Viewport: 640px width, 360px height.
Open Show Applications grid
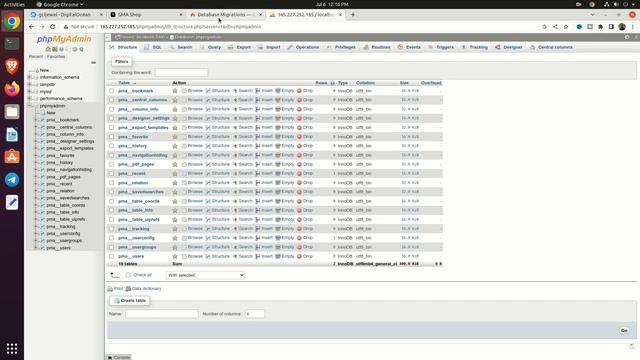click(x=12, y=349)
